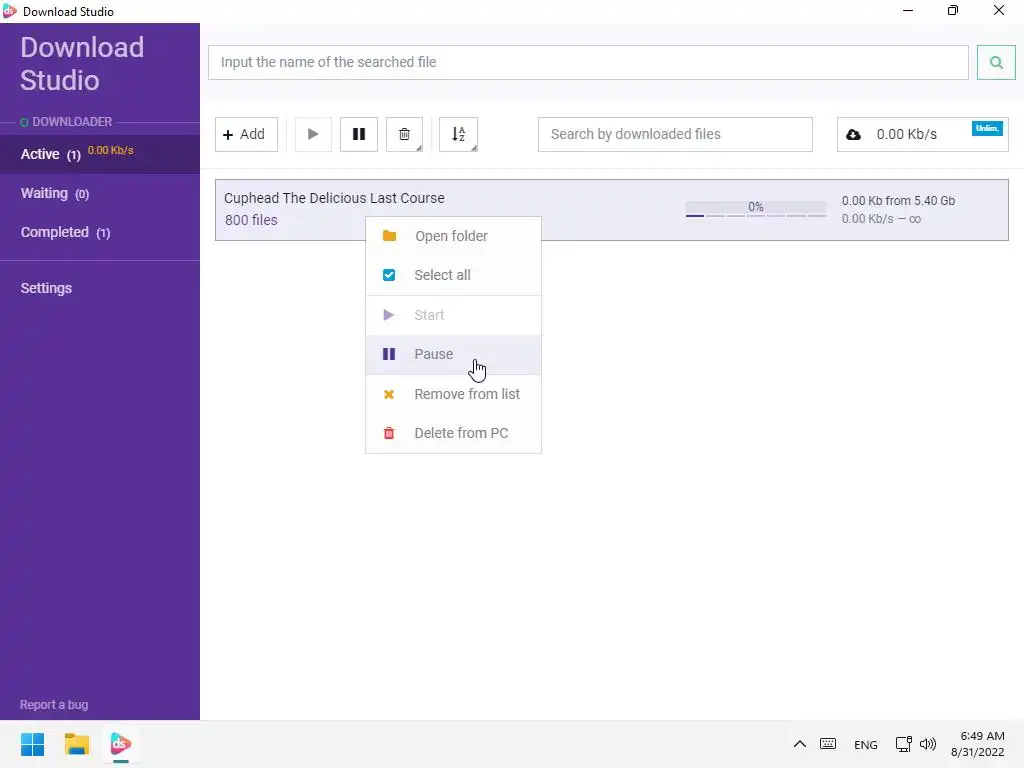
Task: Choose Pause in the context menu
Action: pos(453,354)
